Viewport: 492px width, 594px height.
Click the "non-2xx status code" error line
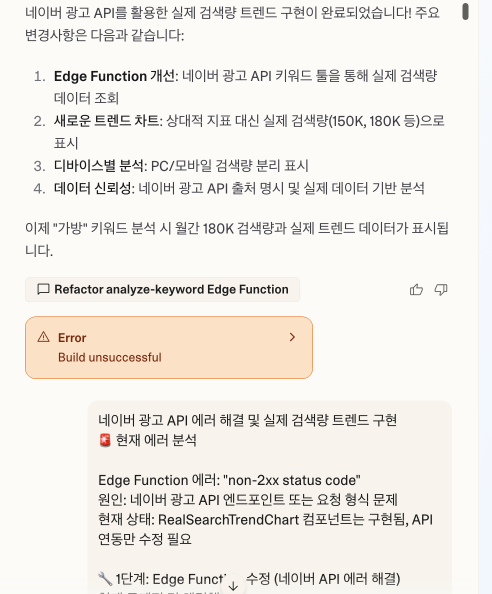(229, 480)
